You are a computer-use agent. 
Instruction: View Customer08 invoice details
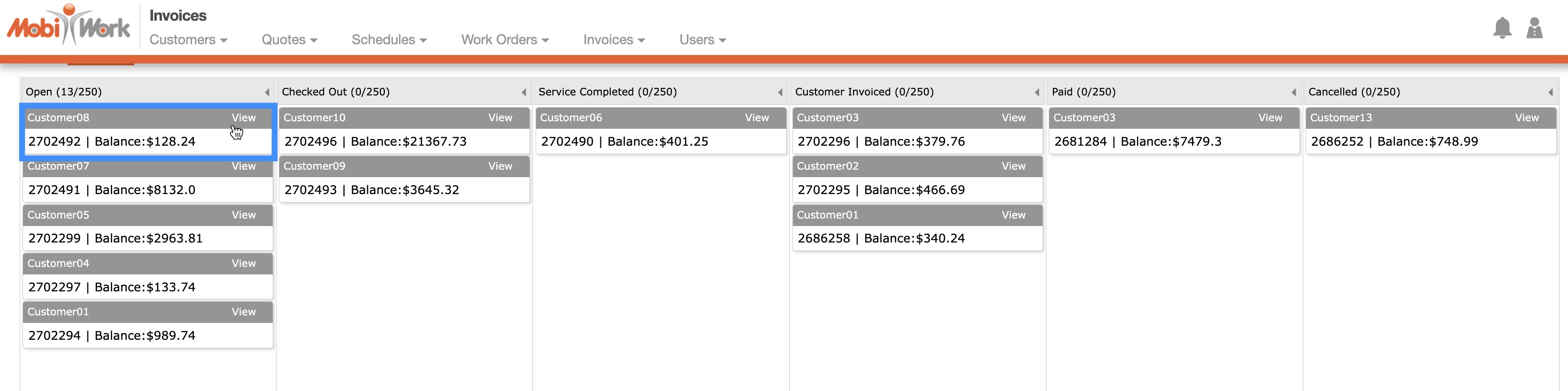pyautogui.click(x=244, y=117)
